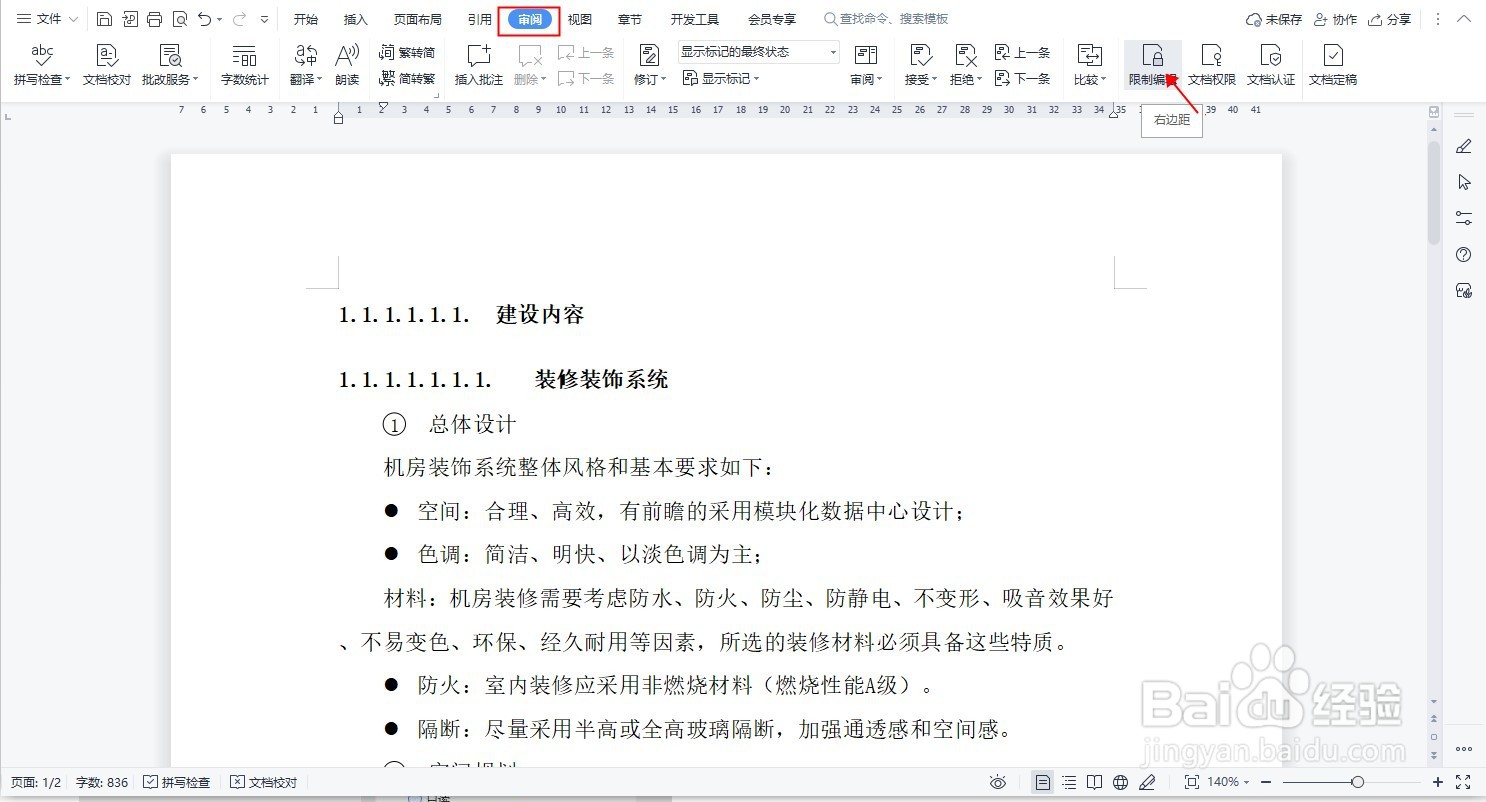Toggle writing mode pen icon in status bar
This screenshot has width=1486, height=802.
coord(1147,782)
